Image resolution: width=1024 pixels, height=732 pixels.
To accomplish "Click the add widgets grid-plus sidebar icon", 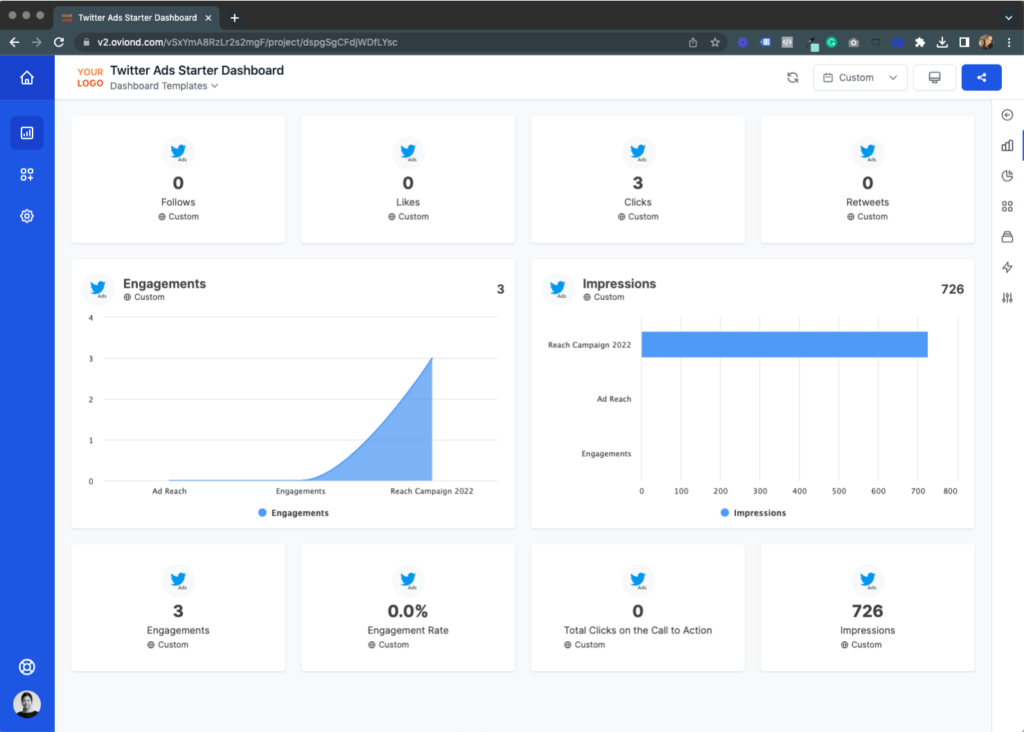I will pos(27,174).
